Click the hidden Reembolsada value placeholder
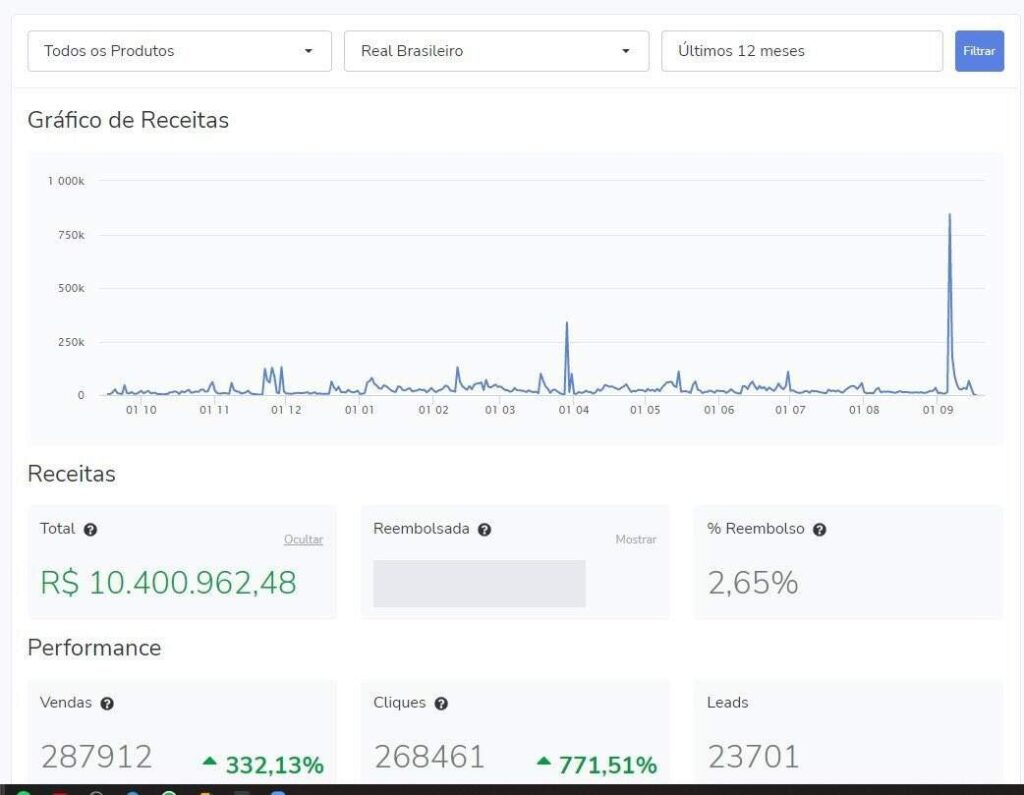This screenshot has height=795, width=1024. click(479, 583)
